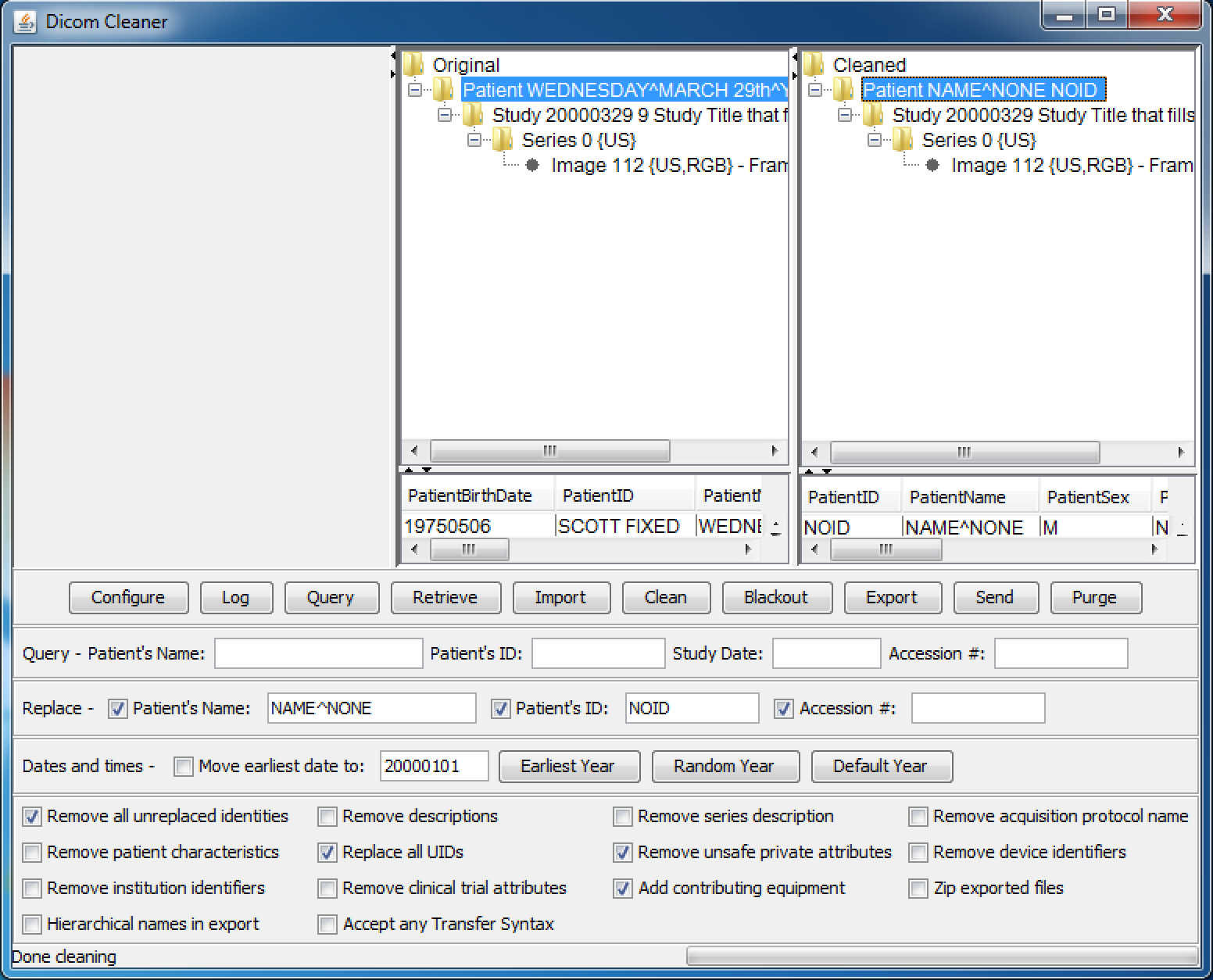Screen dimensions: 1213x980
Task: Select the 19750506 birth date cell
Action: tap(478, 526)
